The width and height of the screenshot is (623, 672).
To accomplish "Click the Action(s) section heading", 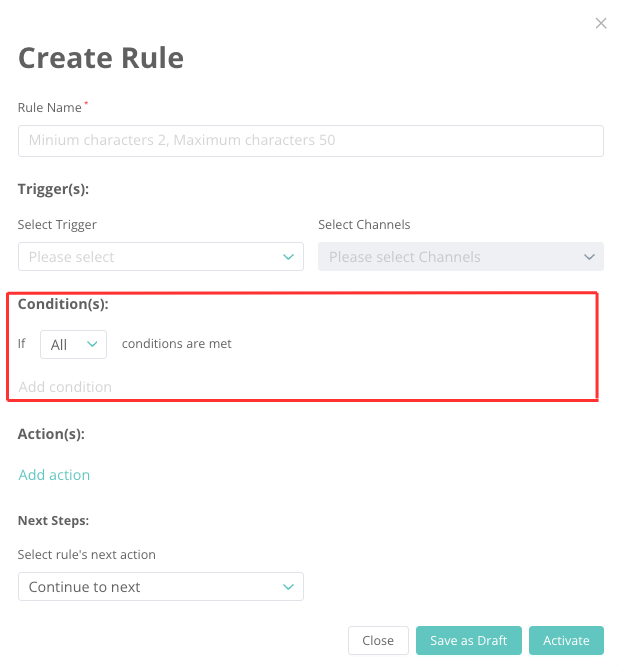I will [x=51, y=434].
